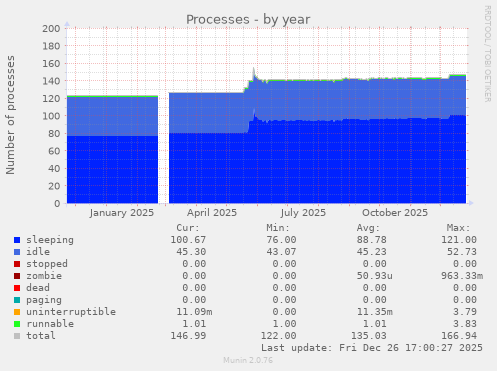Select the 'stopped' legend label
497x371 pixels.
pos(47,264)
